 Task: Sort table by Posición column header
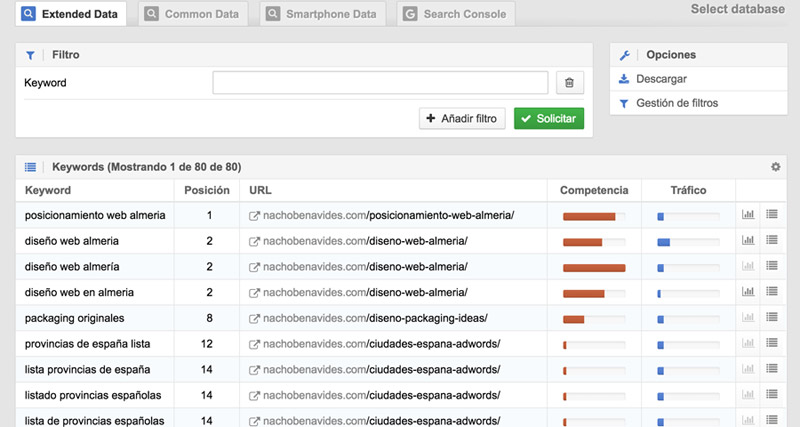point(207,190)
